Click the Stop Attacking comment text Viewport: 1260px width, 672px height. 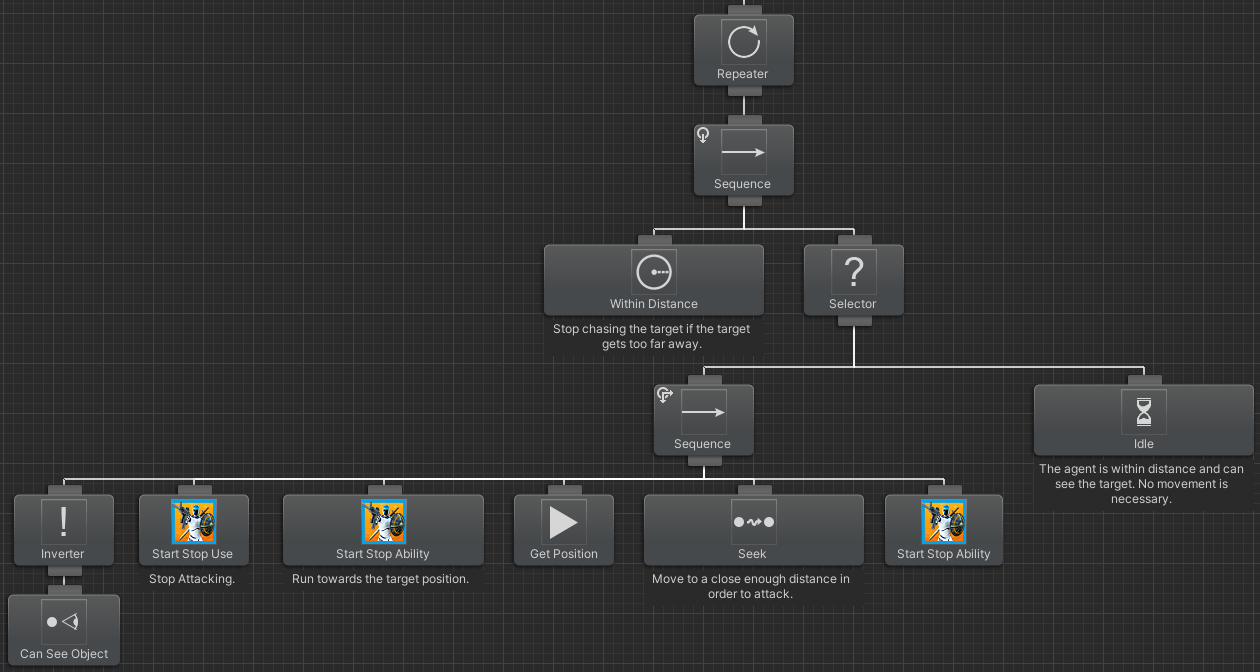(192, 578)
